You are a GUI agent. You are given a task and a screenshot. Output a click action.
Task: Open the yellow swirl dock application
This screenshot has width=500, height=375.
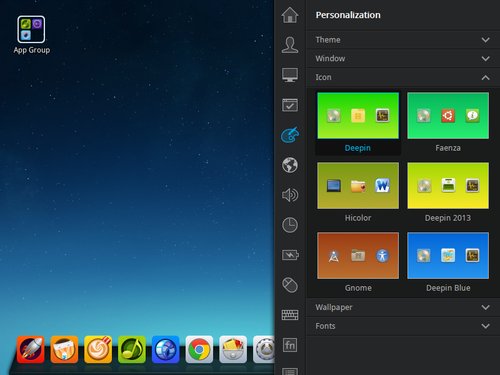click(x=98, y=349)
